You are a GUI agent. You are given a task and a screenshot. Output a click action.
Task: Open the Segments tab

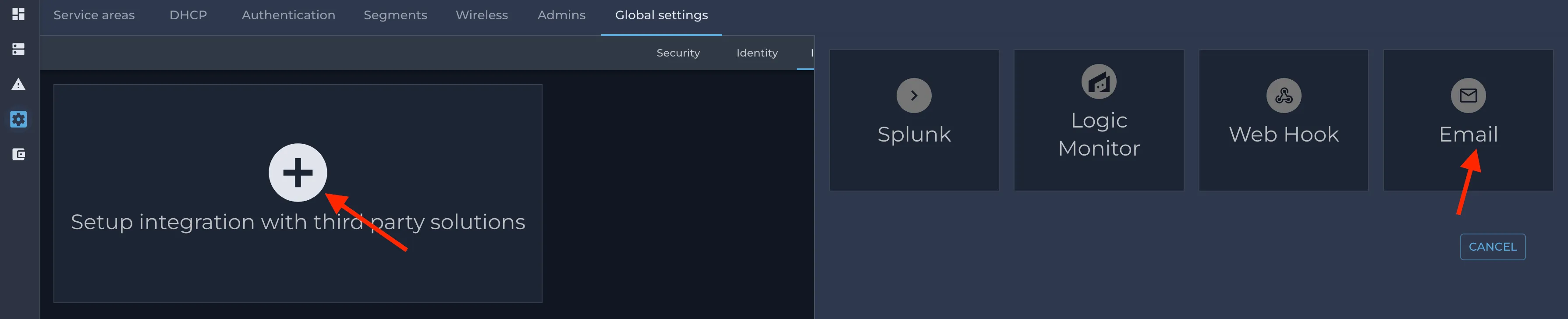coord(396,15)
